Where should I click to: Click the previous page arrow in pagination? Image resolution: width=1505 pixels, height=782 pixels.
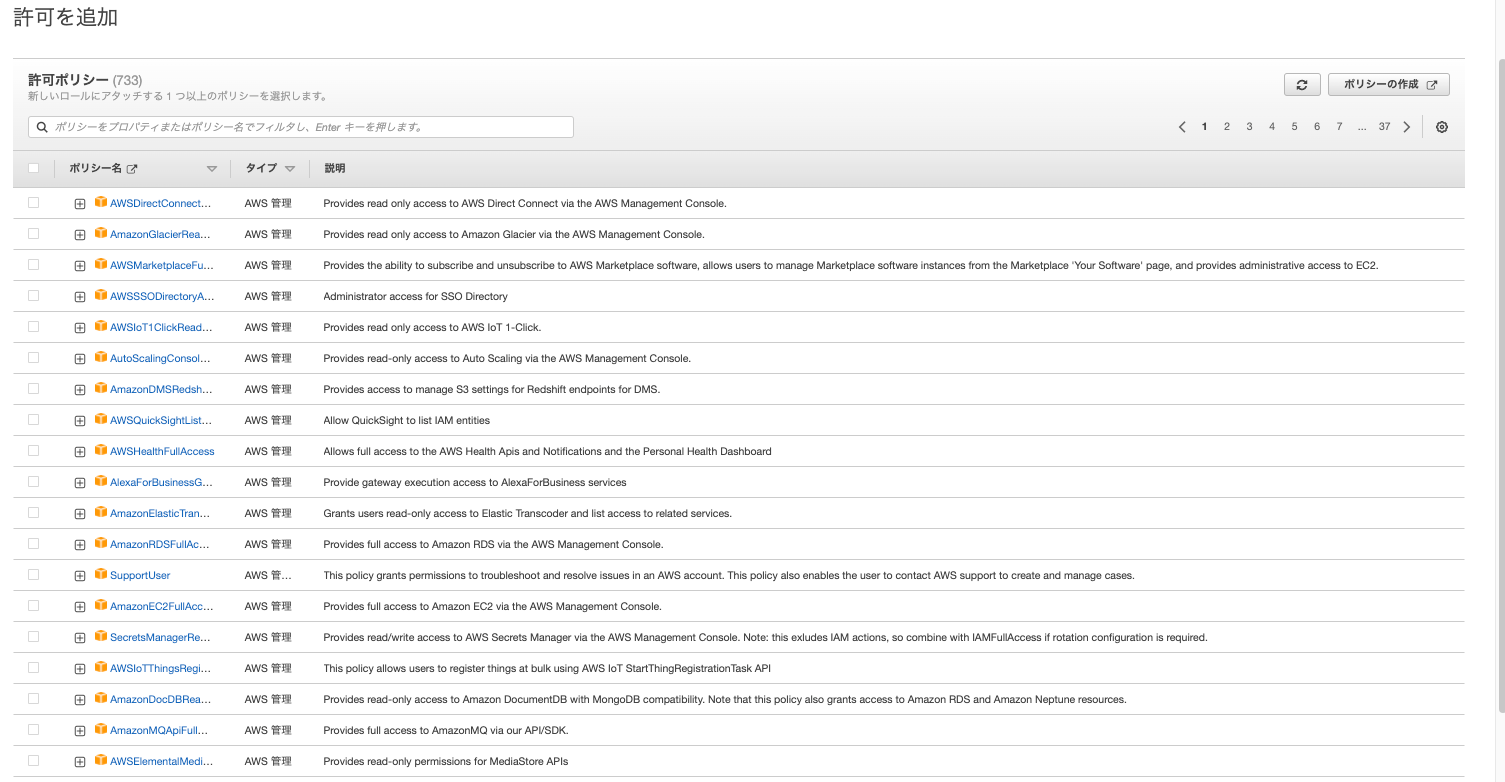[1182, 127]
